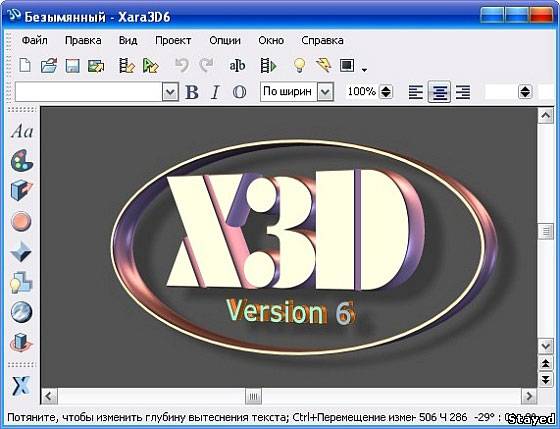This screenshot has height=429, width=560.
Task: Click the 100% zoom stepper arrows
Action: 386,92
